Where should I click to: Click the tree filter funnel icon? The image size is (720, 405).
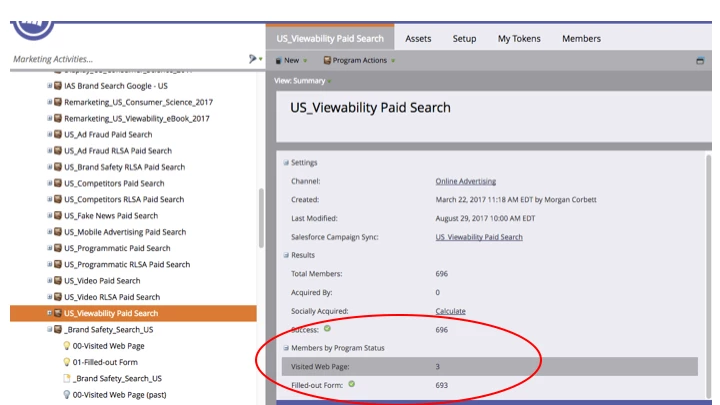click(253, 59)
